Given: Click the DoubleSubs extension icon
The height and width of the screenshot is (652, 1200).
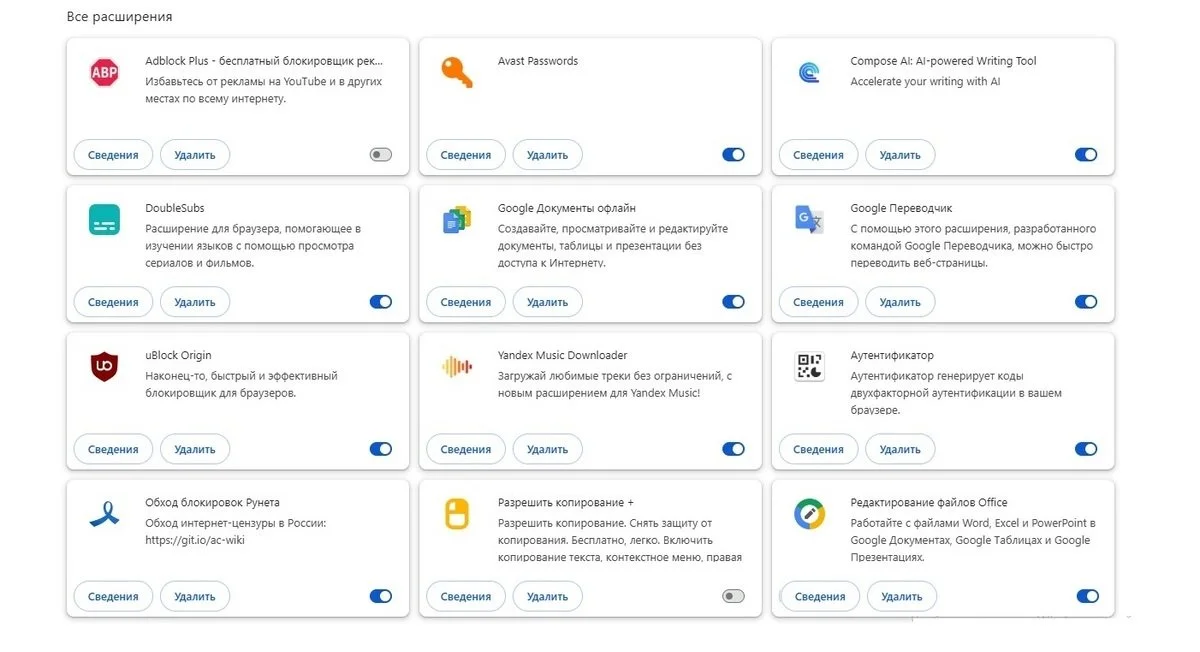Looking at the screenshot, I should point(104,219).
